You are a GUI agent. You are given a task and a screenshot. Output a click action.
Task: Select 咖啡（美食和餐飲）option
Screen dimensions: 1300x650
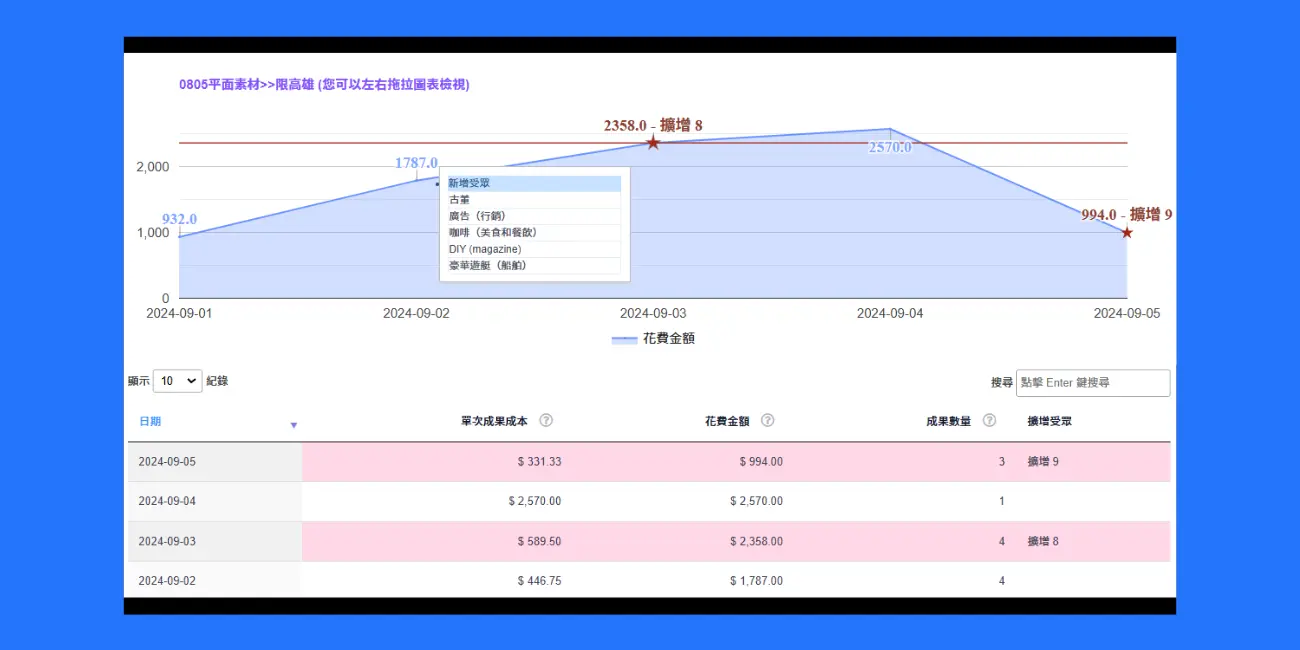coord(534,232)
